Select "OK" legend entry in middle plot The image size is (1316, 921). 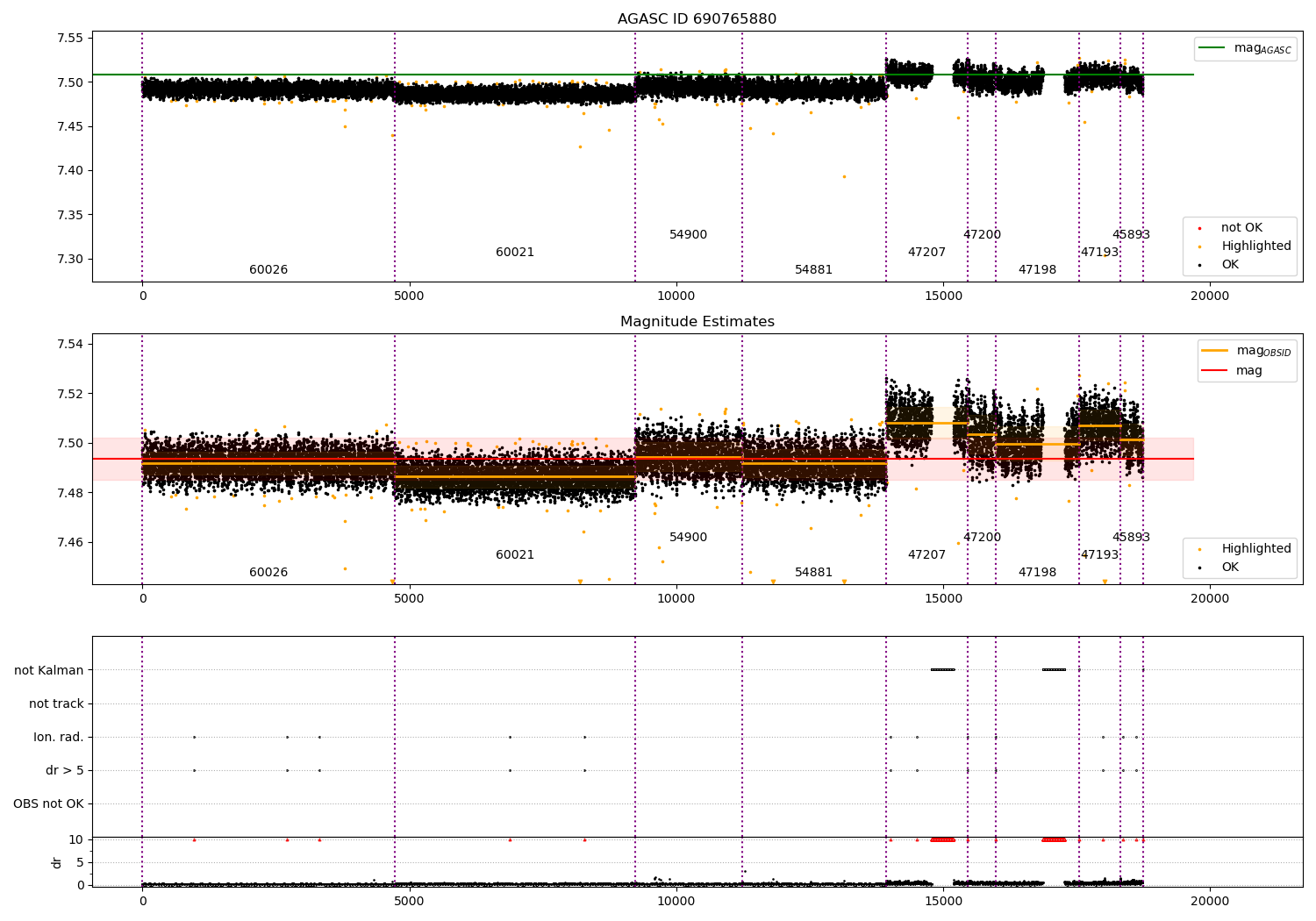[1230, 568]
